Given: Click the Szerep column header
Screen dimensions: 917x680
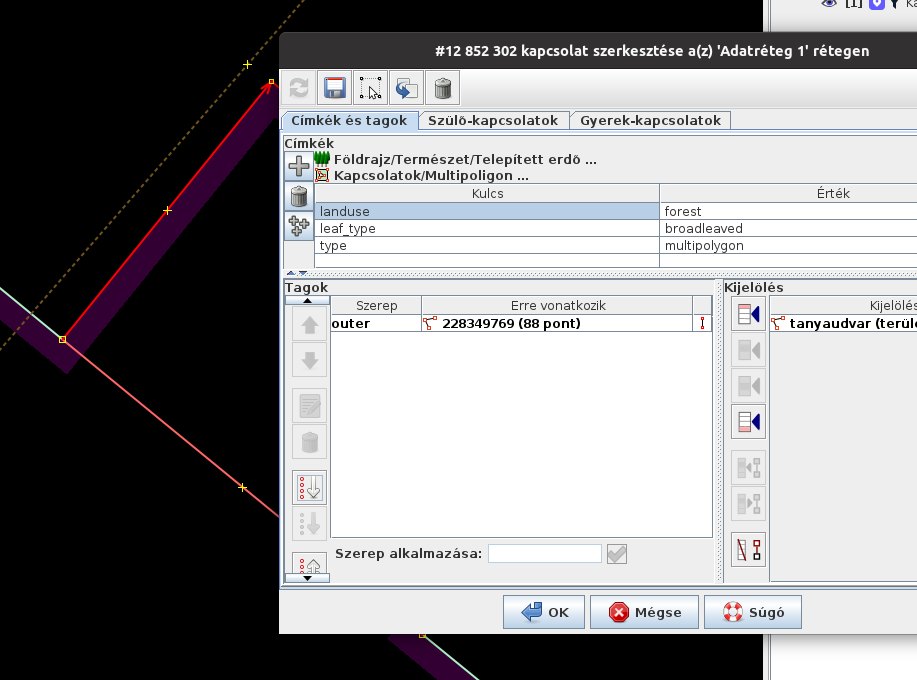Looking at the screenshot, I should (x=377, y=306).
